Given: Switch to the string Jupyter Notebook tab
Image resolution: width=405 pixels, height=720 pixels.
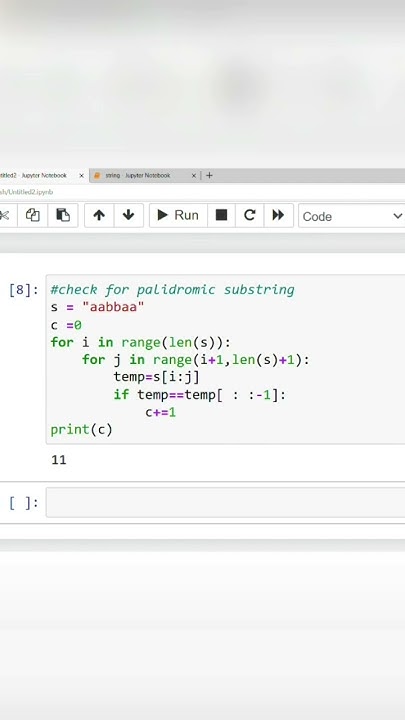Looking at the screenshot, I should 138,175.
